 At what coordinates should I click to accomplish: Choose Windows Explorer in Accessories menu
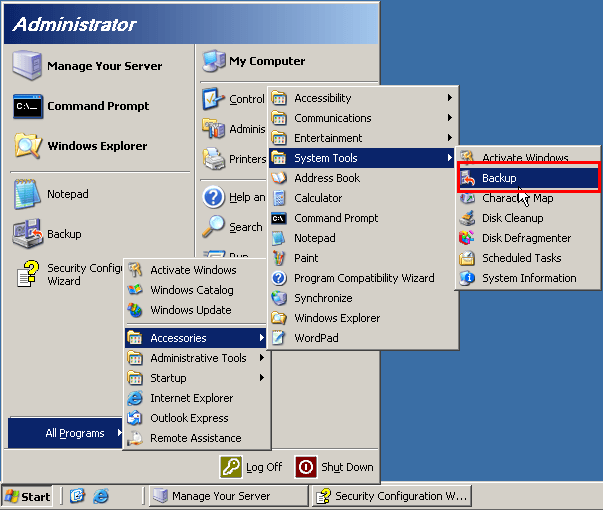(x=363, y=318)
